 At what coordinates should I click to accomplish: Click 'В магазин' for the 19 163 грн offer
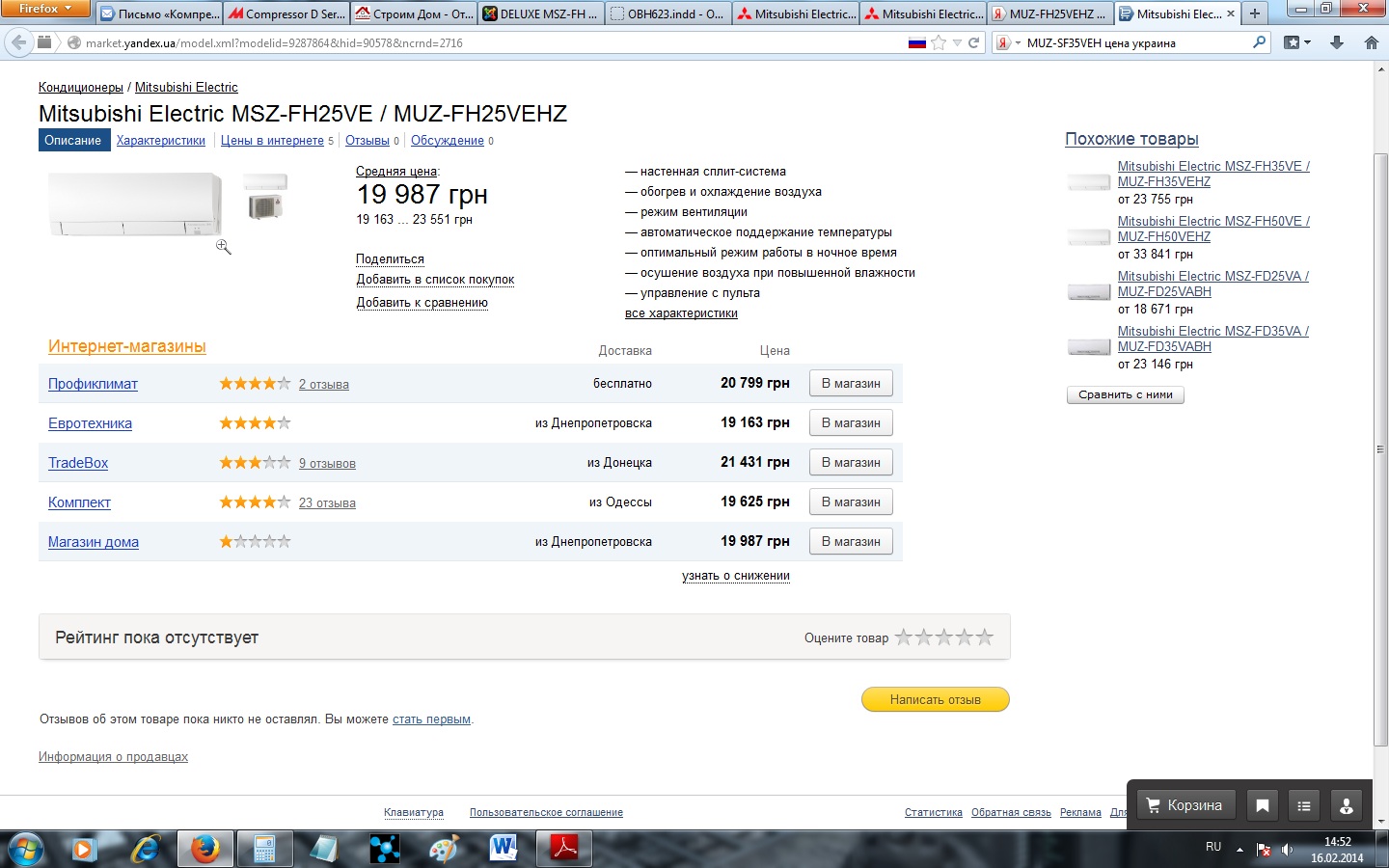[x=851, y=423]
